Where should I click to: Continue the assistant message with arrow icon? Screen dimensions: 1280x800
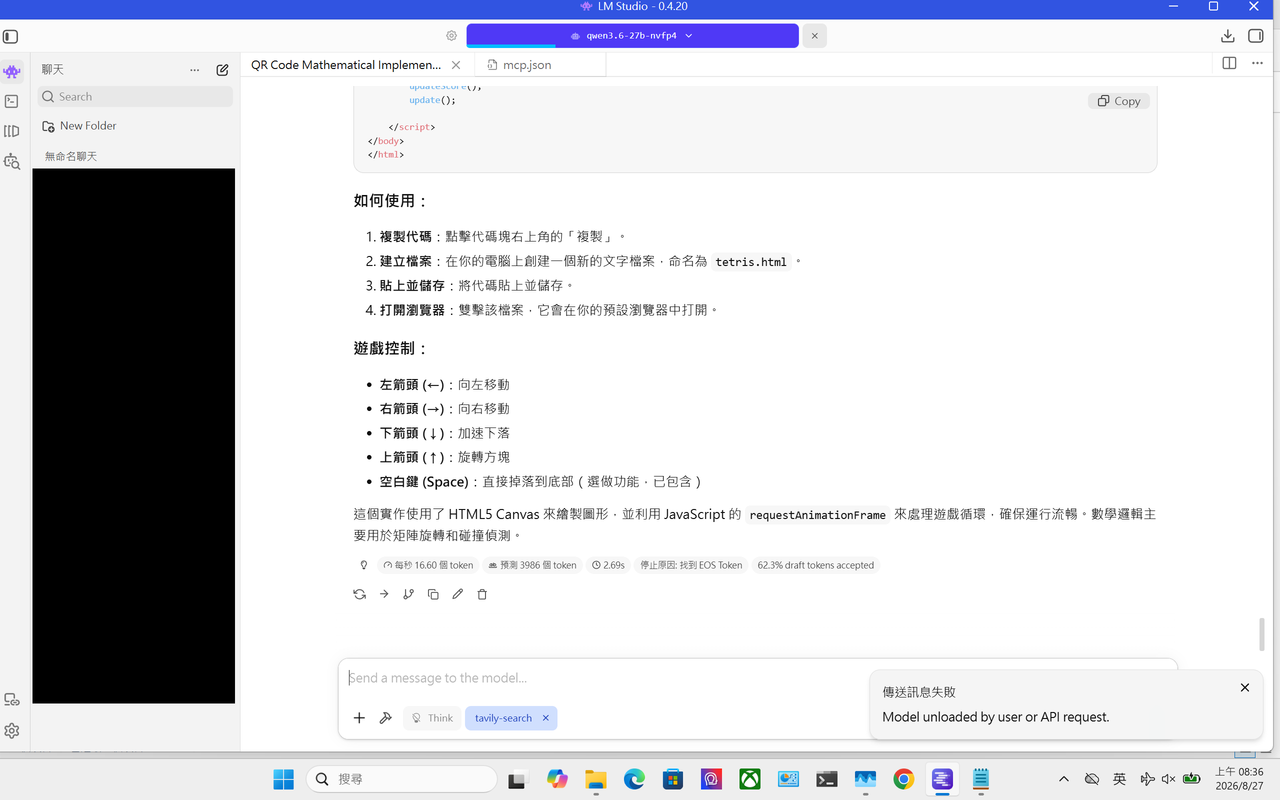[x=384, y=594]
